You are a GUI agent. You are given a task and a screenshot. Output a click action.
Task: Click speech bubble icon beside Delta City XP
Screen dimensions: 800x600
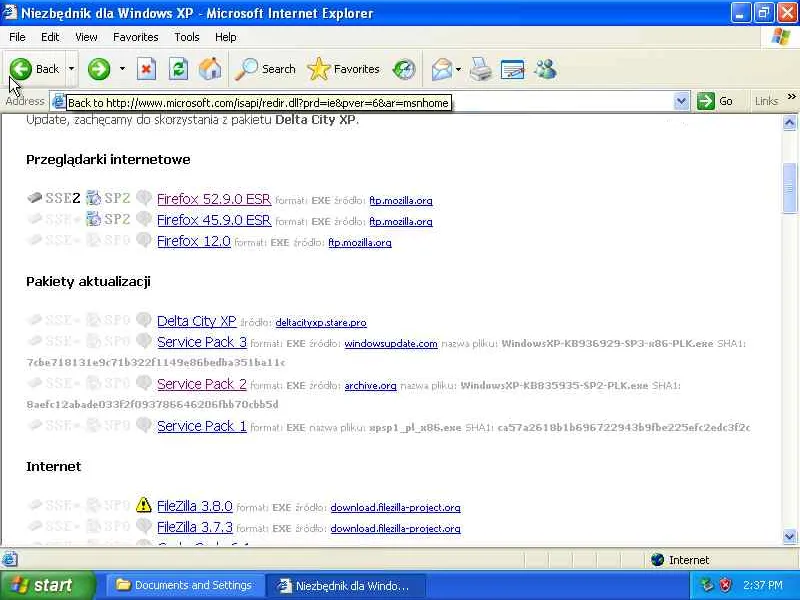tap(144, 320)
